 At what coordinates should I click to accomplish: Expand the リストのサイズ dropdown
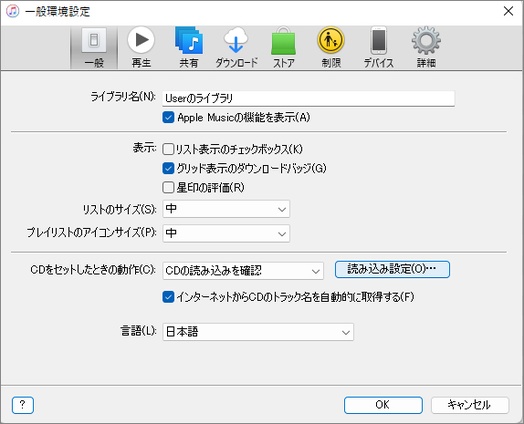coord(226,209)
